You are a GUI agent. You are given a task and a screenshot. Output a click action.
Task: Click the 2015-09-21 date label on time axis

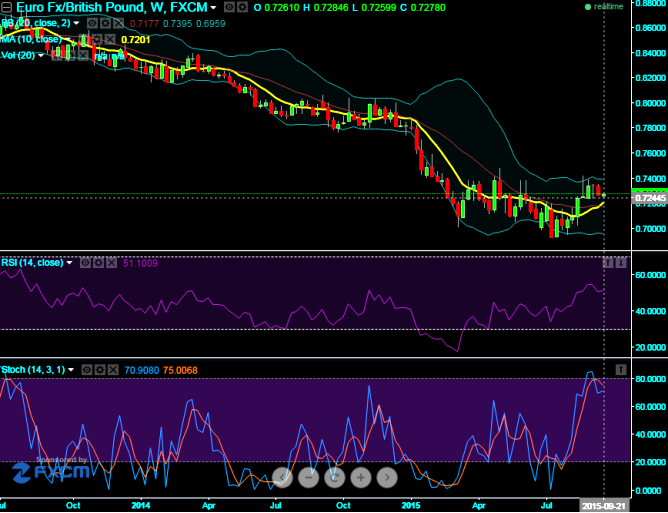coord(604,505)
